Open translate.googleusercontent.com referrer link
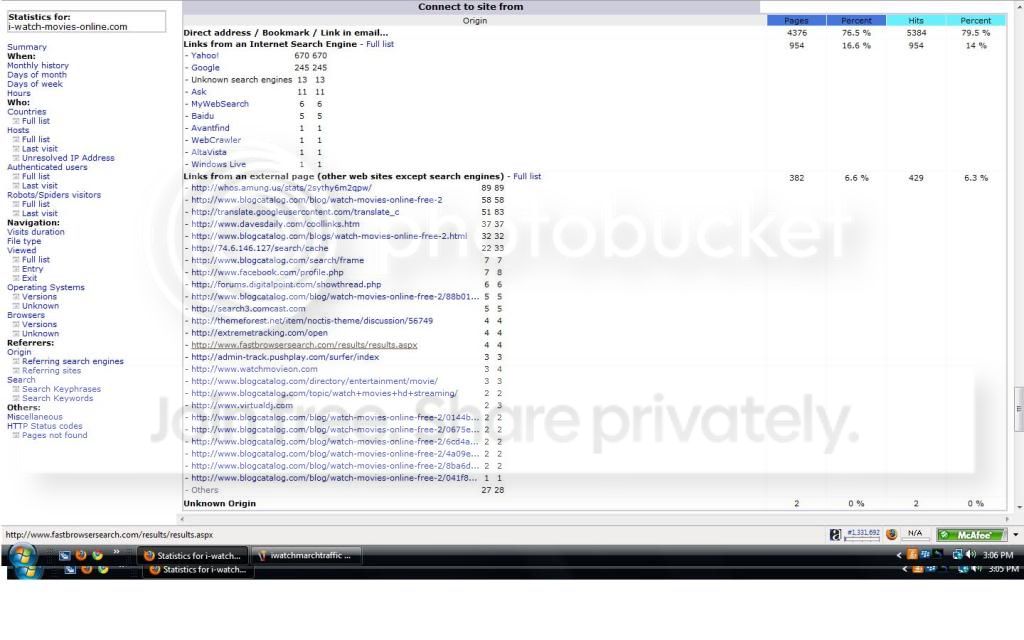This screenshot has width=1024, height=640. click(295, 212)
